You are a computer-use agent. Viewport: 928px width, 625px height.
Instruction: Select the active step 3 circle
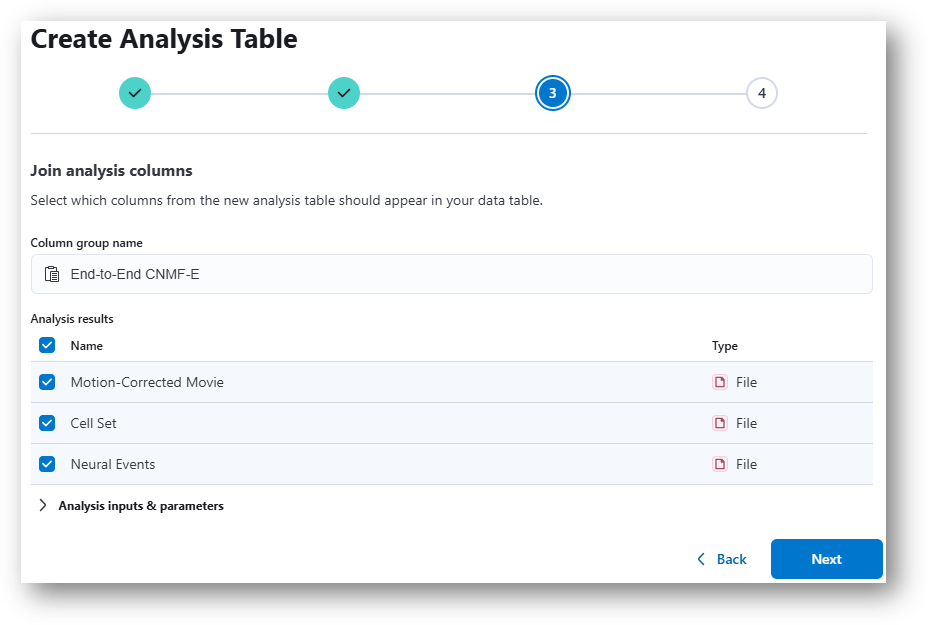[x=553, y=93]
